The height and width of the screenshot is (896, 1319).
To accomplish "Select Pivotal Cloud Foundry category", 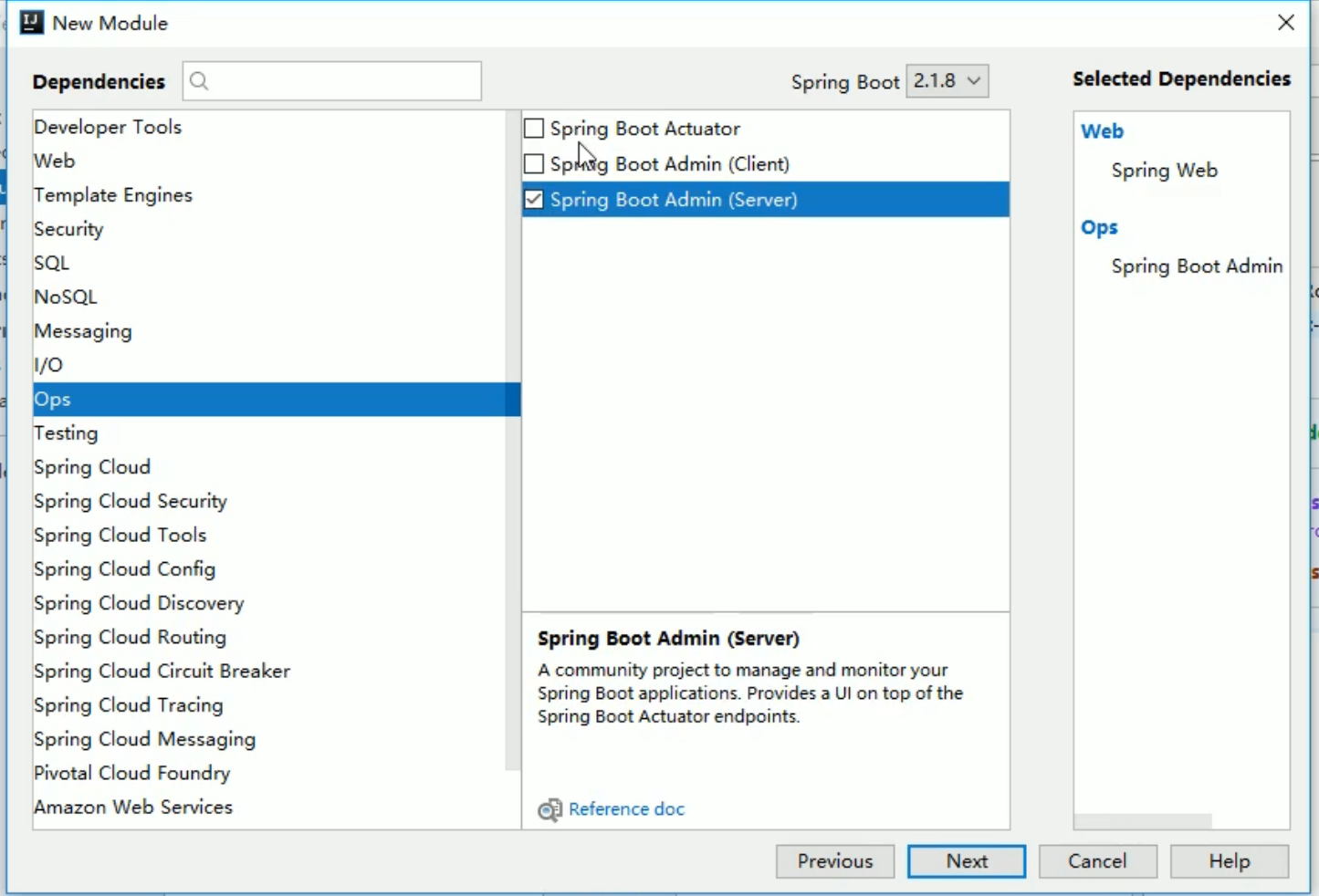I will (269, 774).
